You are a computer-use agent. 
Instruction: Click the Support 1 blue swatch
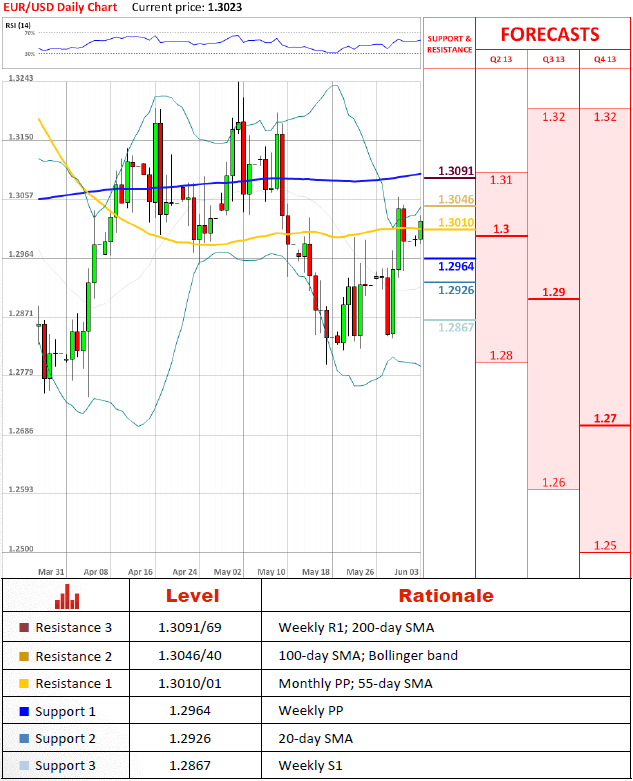click(x=24, y=711)
